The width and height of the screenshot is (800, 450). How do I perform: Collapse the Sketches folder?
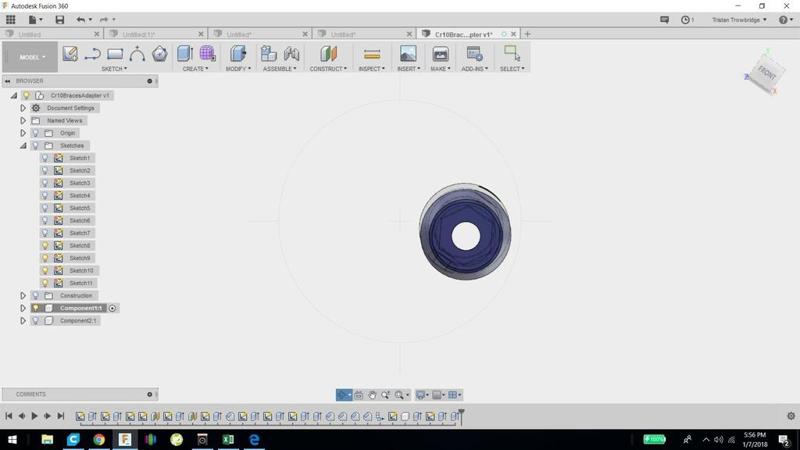point(23,146)
